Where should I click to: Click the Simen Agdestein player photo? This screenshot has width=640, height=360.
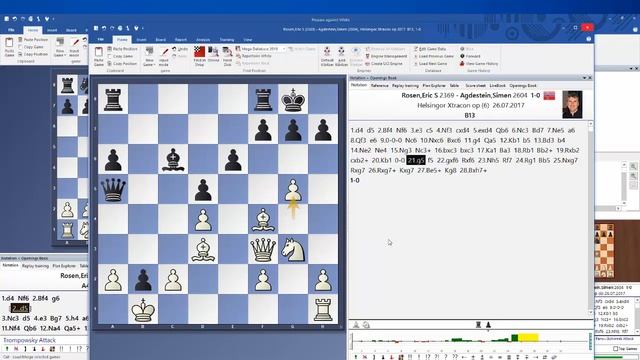click(572, 105)
